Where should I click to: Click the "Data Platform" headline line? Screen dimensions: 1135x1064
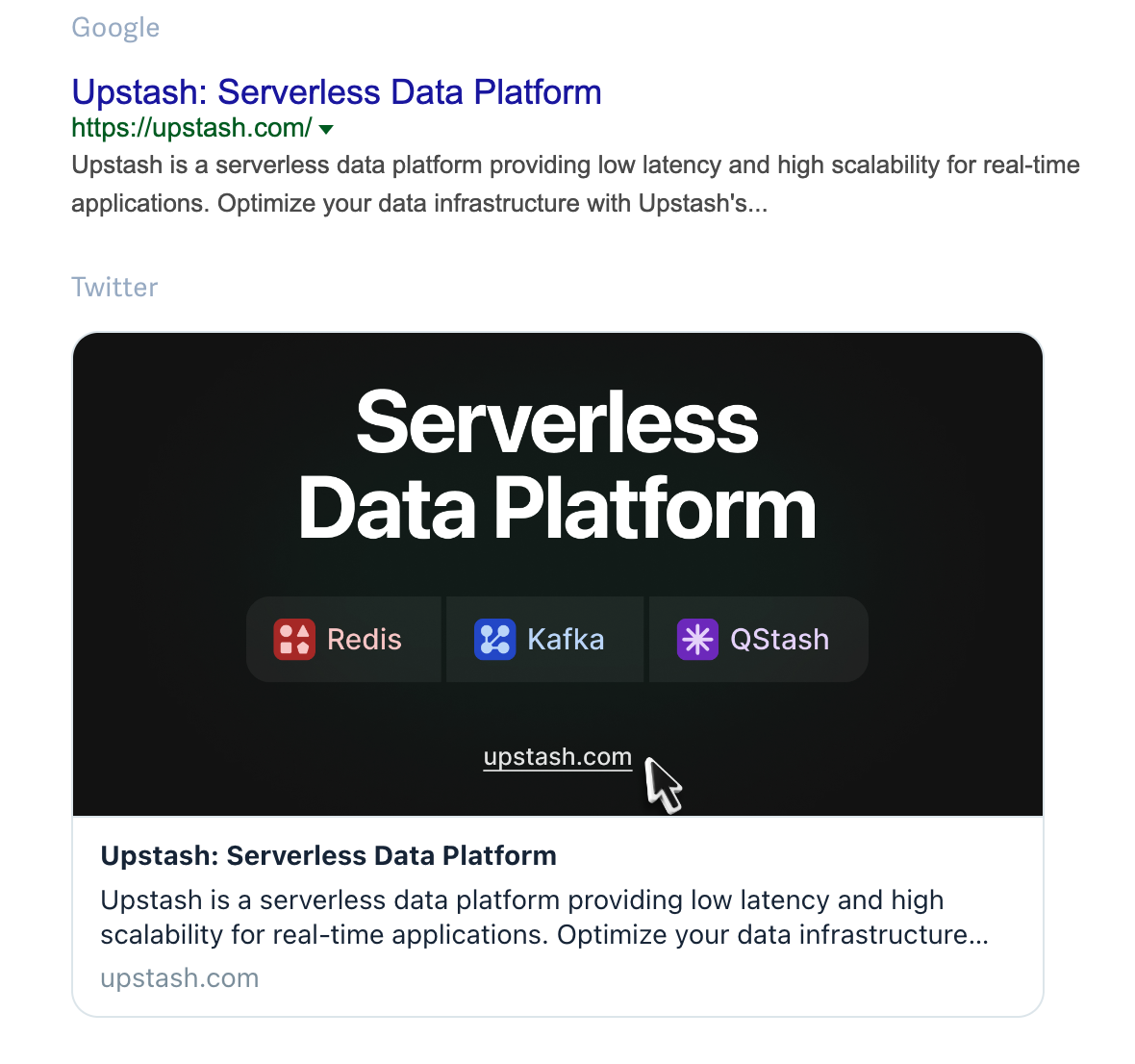[x=557, y=509]
